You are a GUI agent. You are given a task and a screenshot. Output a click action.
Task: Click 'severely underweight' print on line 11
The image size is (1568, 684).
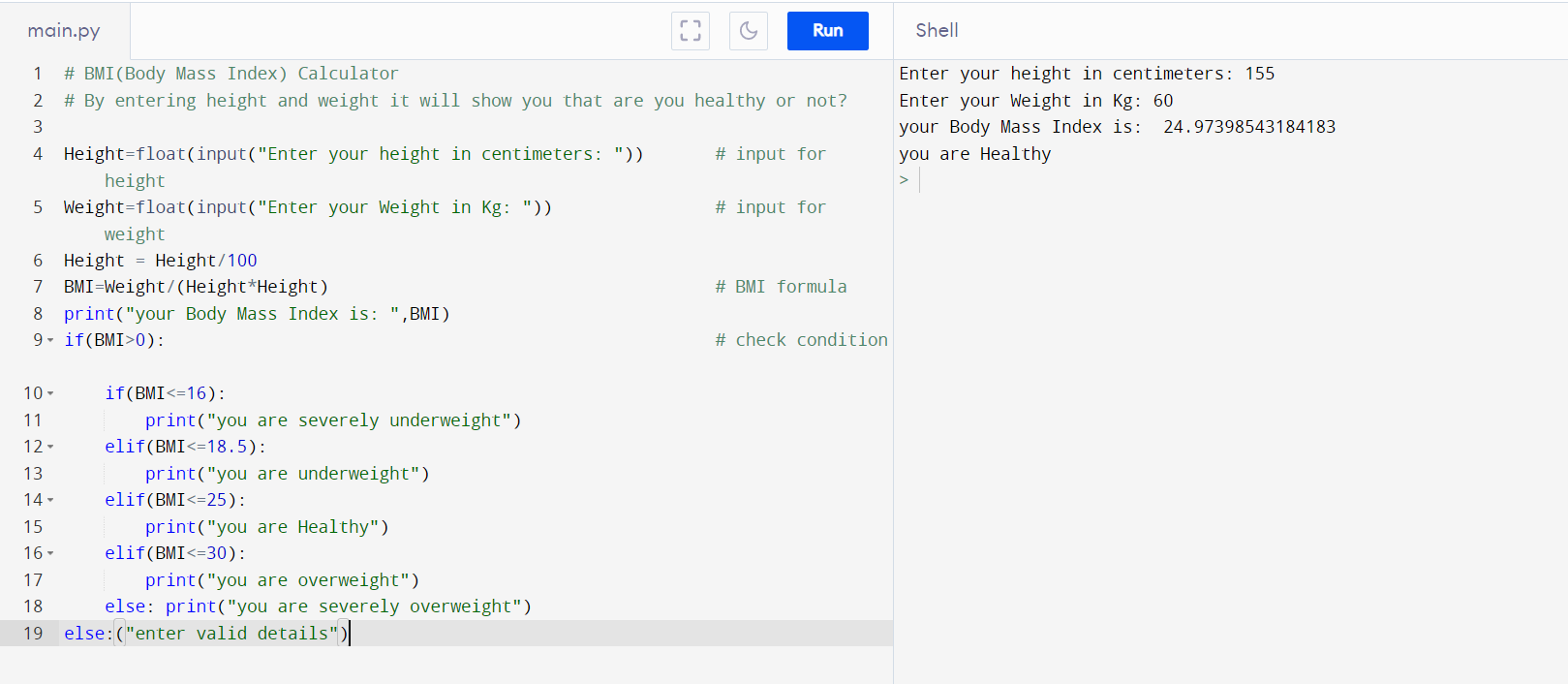(x=333, y=420)
